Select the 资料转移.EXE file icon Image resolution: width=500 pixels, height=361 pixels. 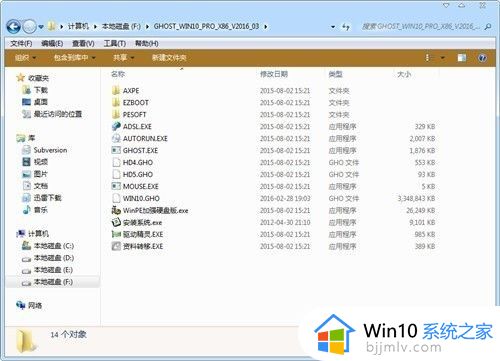click(x=116, y=246)
